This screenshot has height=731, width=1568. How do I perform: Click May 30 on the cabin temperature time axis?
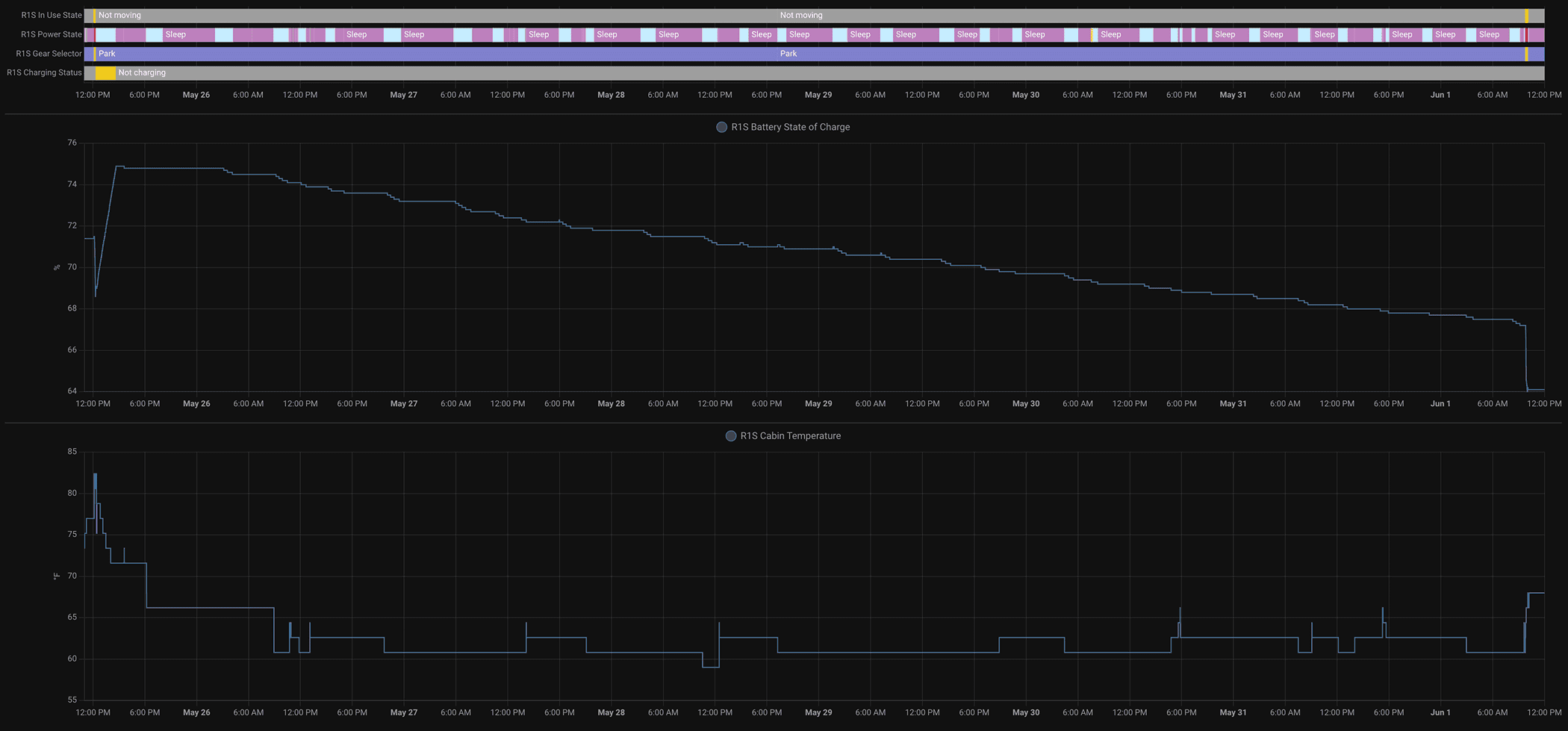pyautogui.click(x=1026, y=713)
